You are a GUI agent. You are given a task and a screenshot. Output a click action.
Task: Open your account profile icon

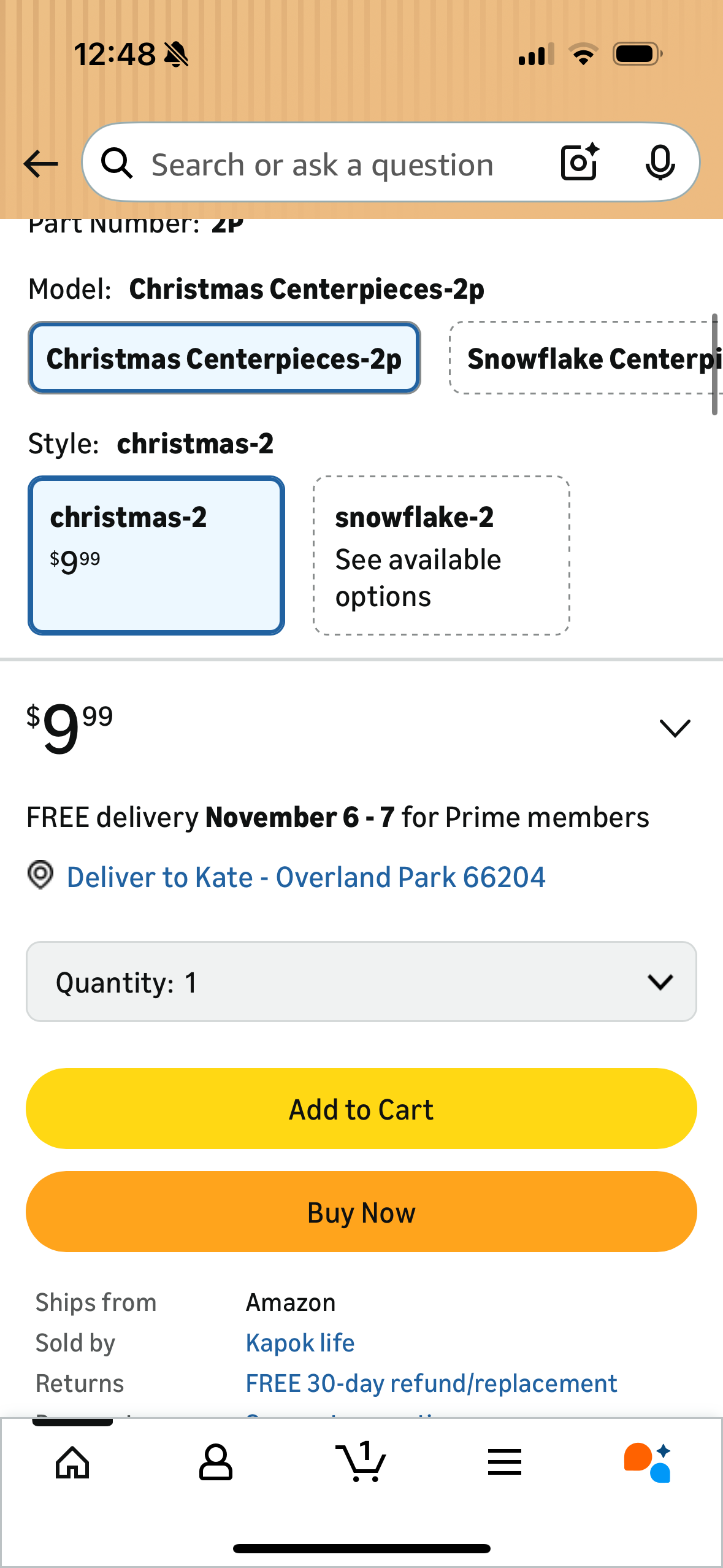click(216, 1464)
